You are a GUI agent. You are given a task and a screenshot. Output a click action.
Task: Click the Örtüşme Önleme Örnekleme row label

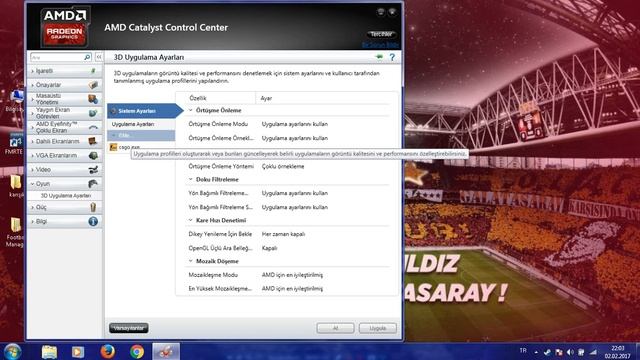tap(221, 138)
